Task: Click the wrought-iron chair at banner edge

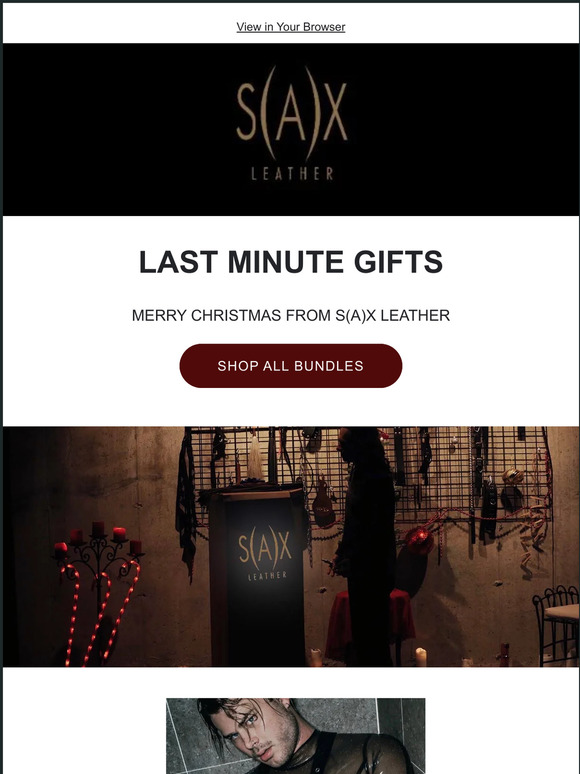Action: [x=556, y=626]
